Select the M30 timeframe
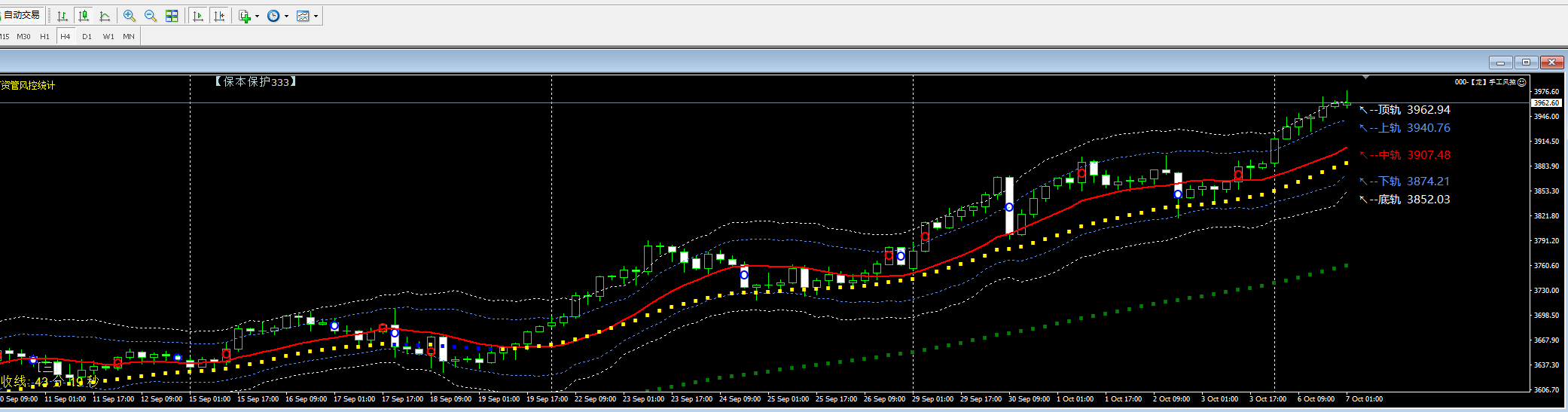1568x412 pixels. coord(24,36)
